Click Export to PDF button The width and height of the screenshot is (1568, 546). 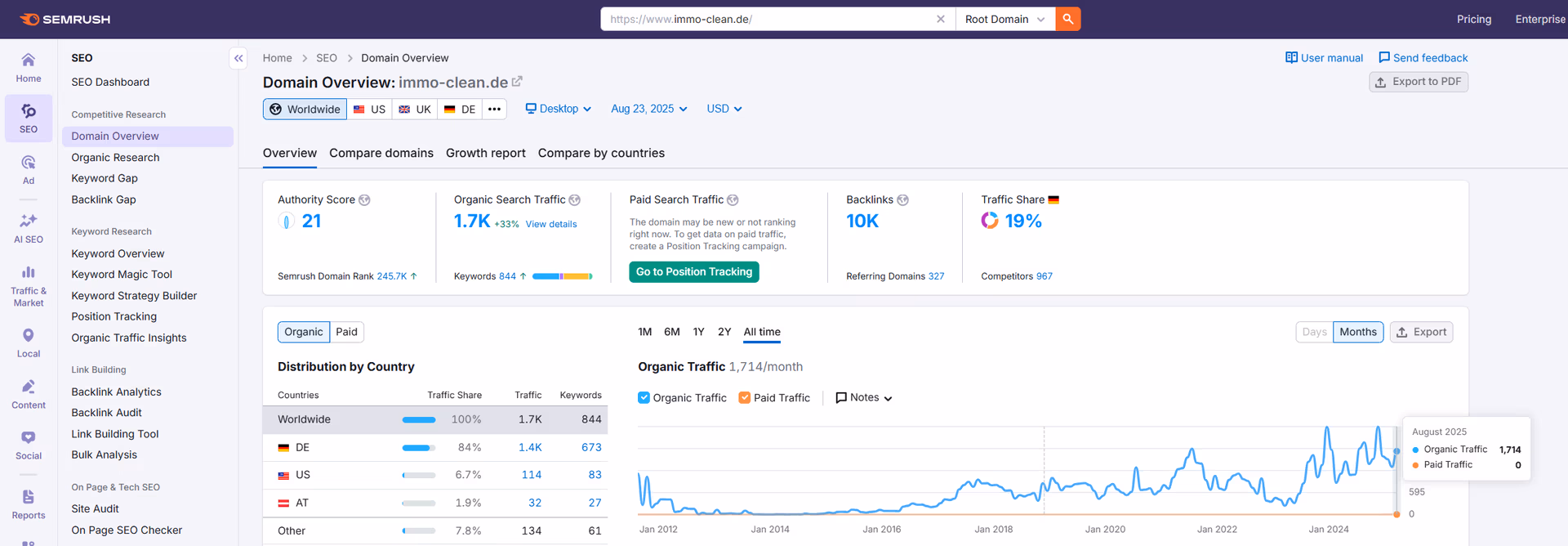click(x=1419, y=82)
